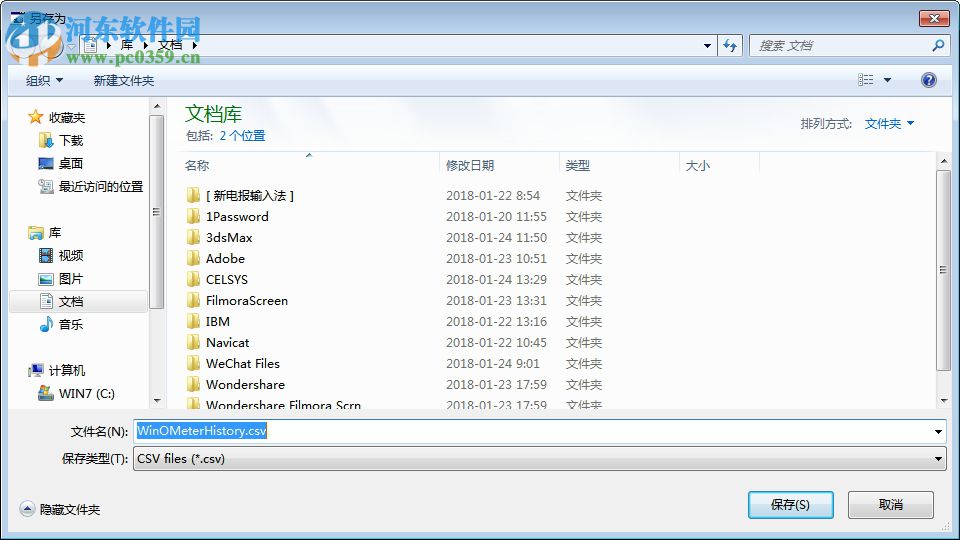Click sidebar scrollbar up arrow

157,107
